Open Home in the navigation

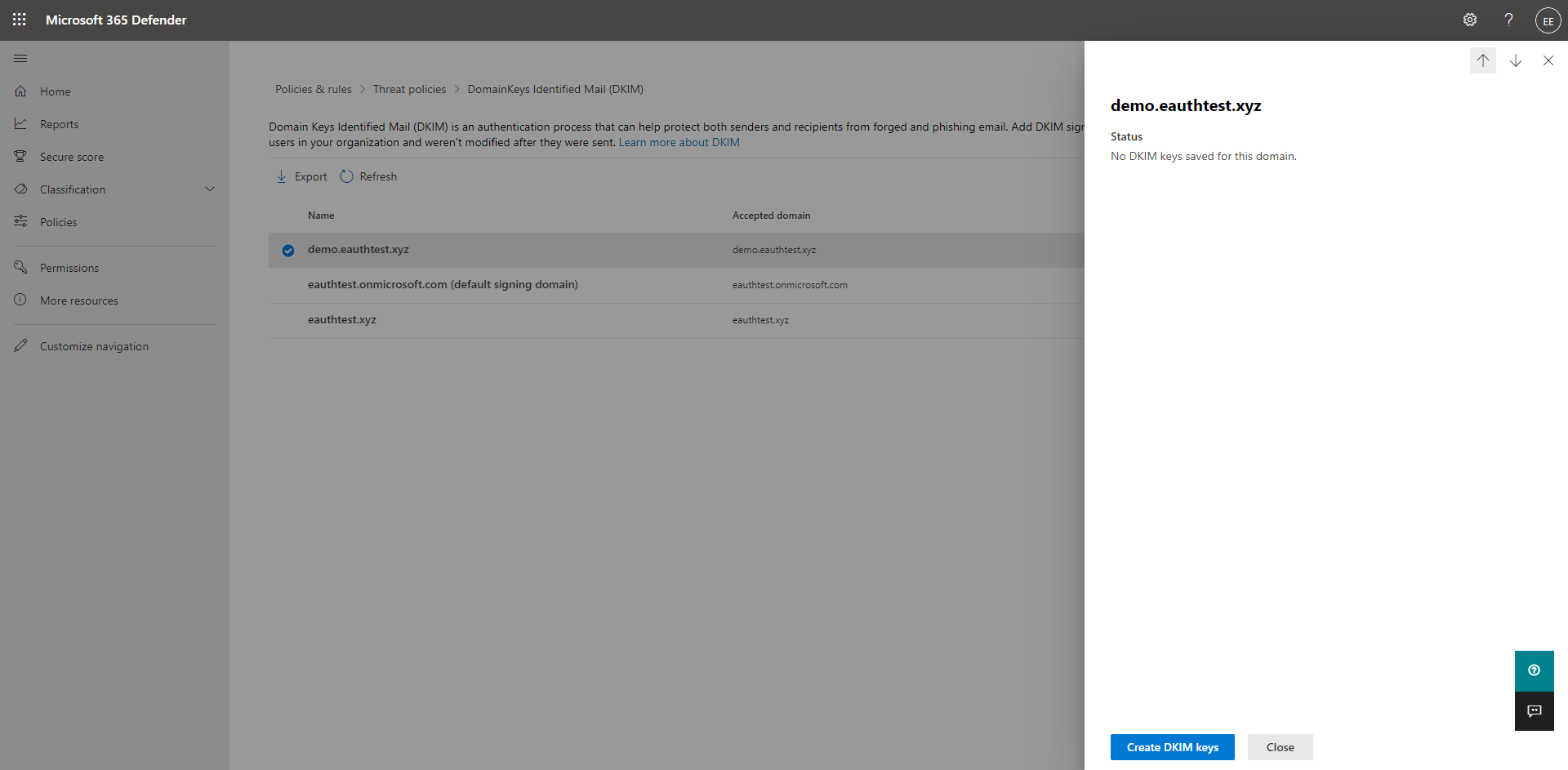[x=56, y=91]
